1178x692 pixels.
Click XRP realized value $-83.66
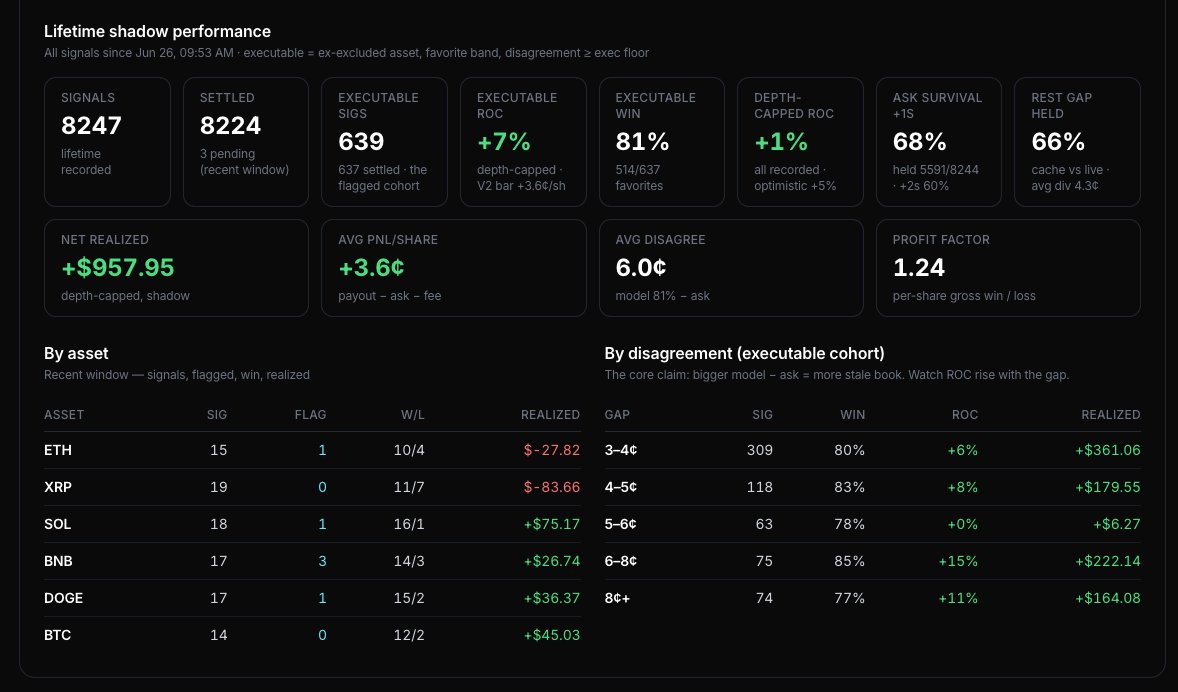(x=551, y=487)
